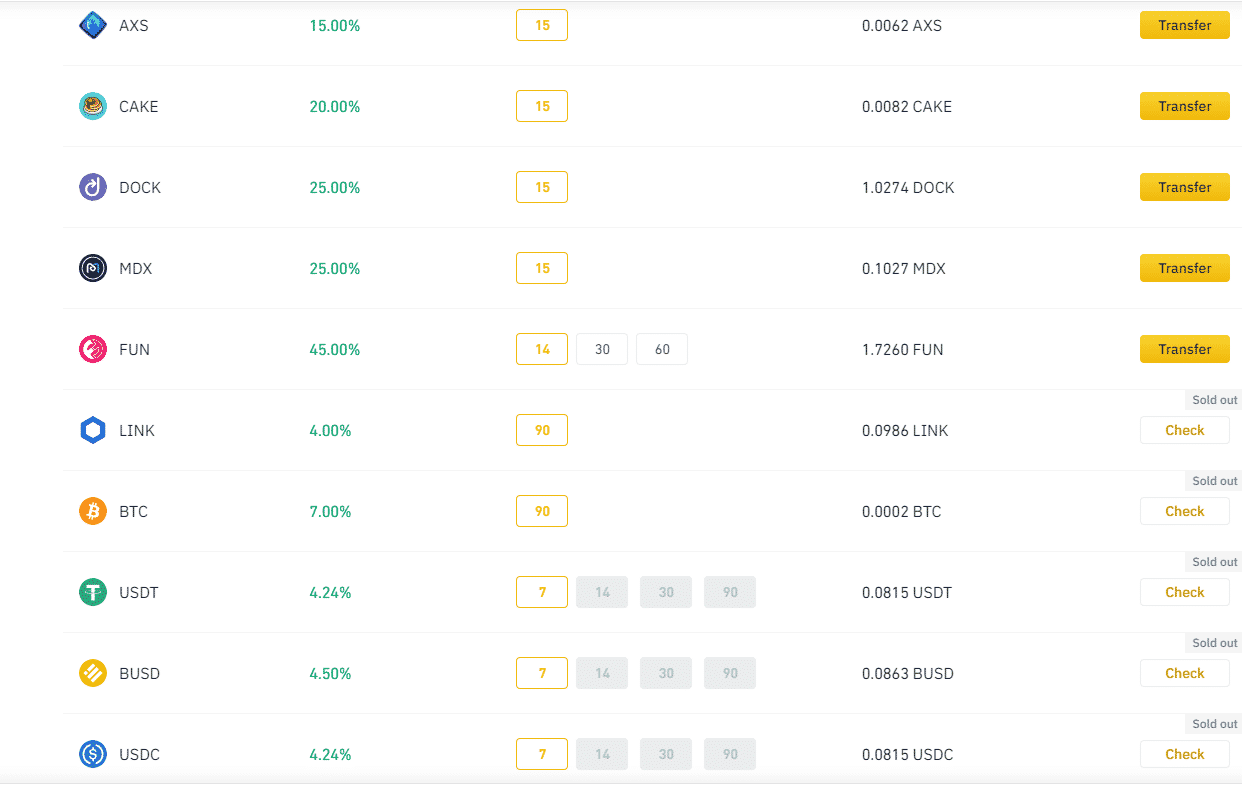
Task: Click the CAKE pancake coin icon
Action: (x=93, y=106)
